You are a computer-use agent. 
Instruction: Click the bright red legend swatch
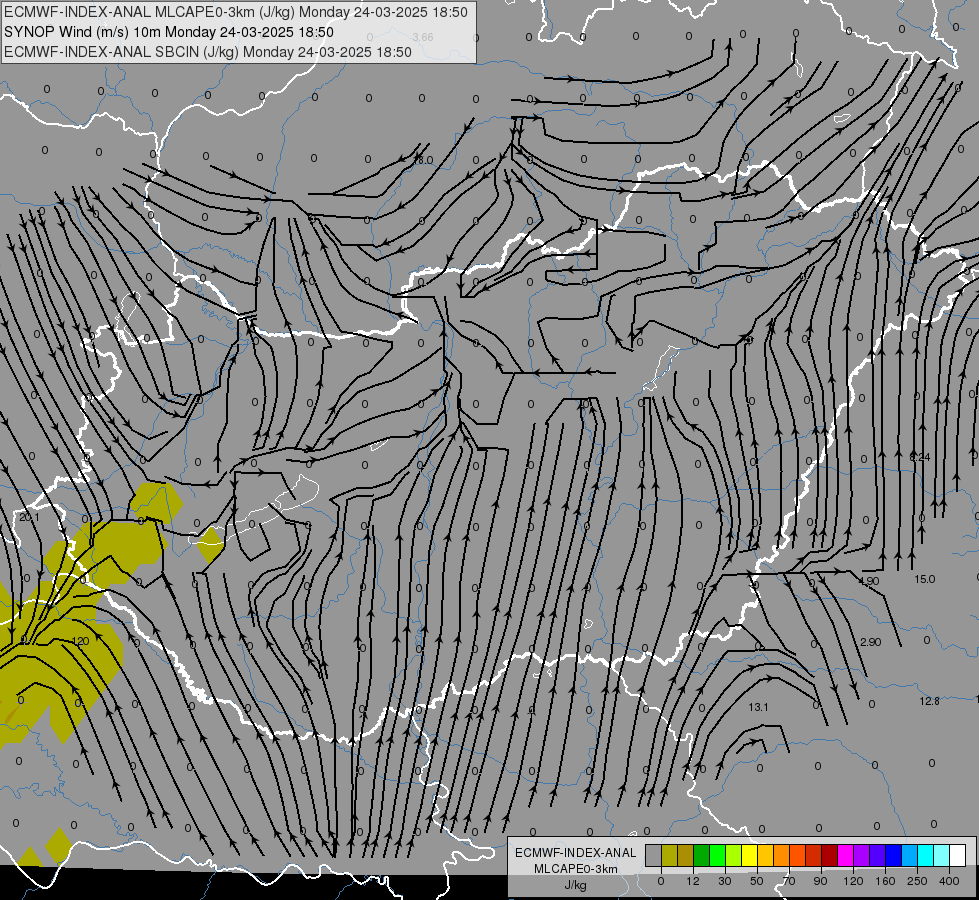coord(814,856)
